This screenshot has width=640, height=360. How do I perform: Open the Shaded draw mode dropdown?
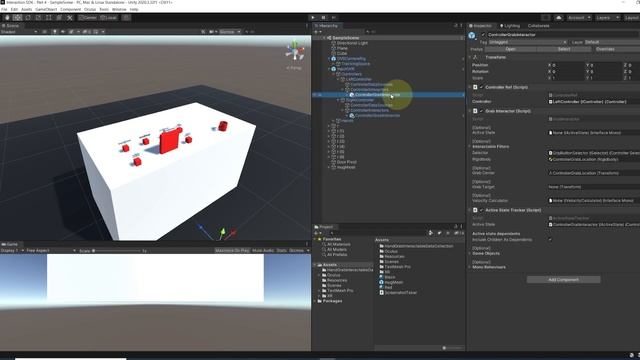[19, 31]
